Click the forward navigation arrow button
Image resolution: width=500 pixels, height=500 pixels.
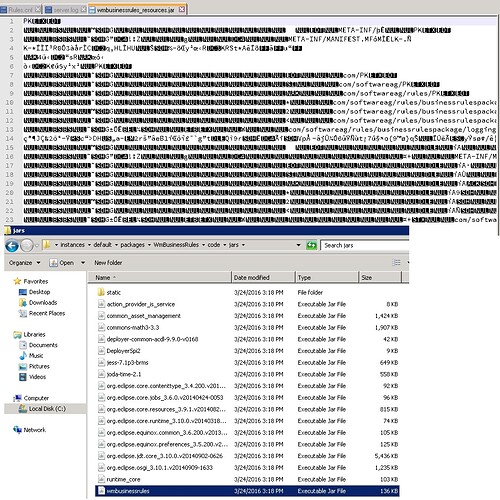(27, 246)
